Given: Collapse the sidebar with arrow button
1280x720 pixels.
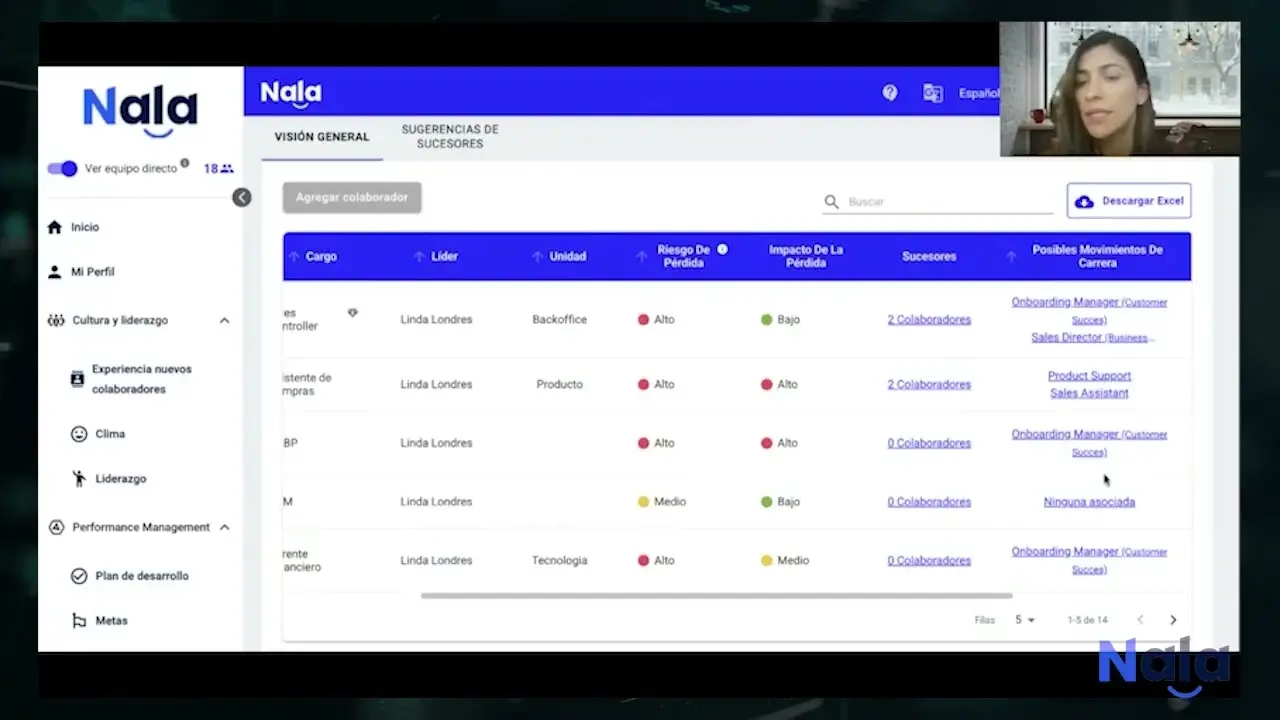Looking at the screenshot, I should pos(242,197).
